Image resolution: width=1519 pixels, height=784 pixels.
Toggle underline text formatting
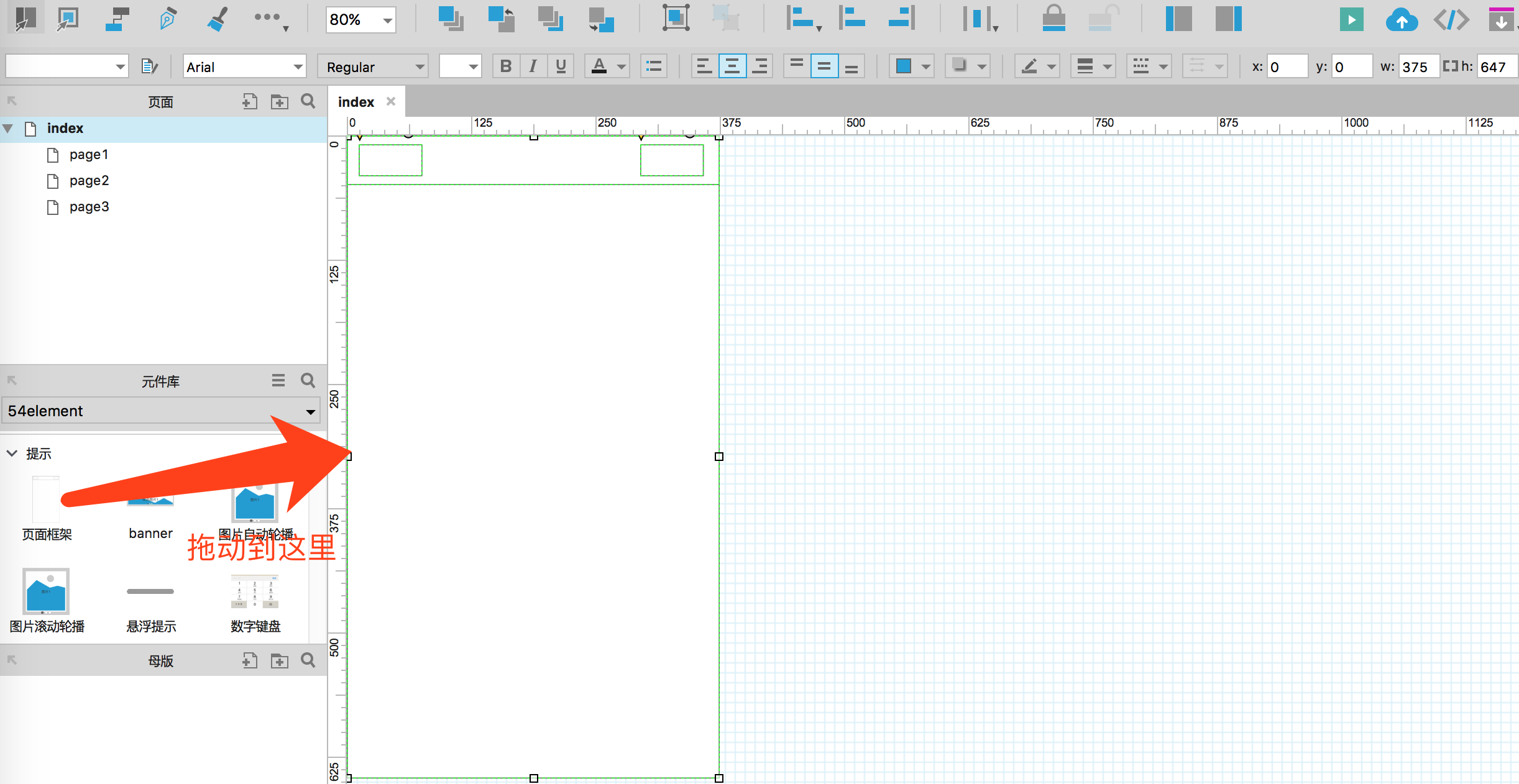click(x=561, y=66)
